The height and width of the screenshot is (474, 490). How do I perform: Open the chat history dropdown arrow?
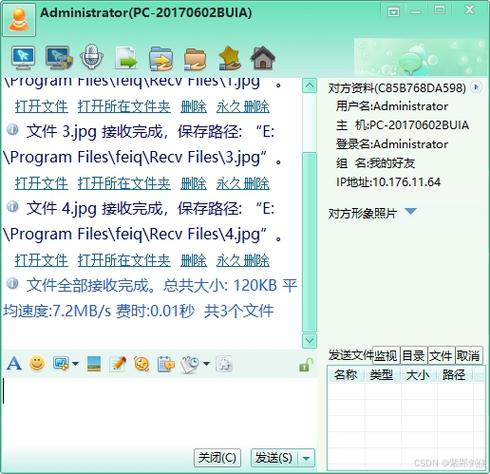click(x=206, y=363)
